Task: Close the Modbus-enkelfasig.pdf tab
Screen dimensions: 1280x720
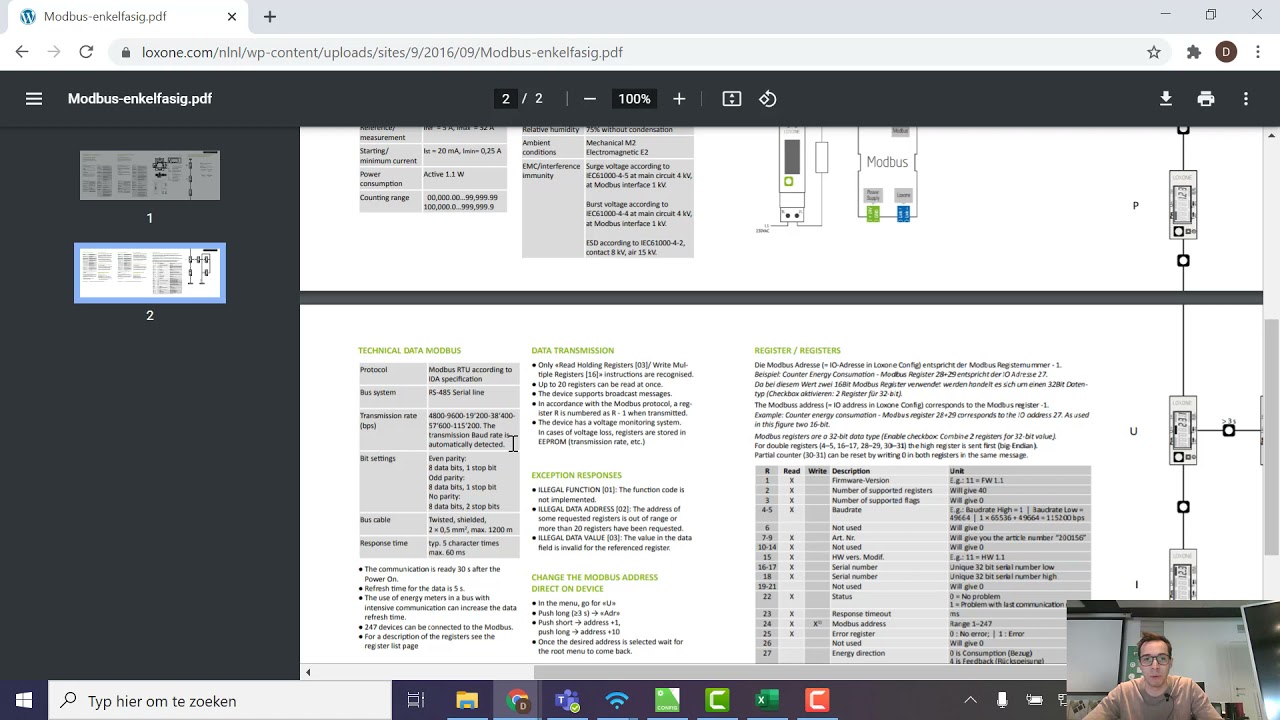Action: coord(232,16)
